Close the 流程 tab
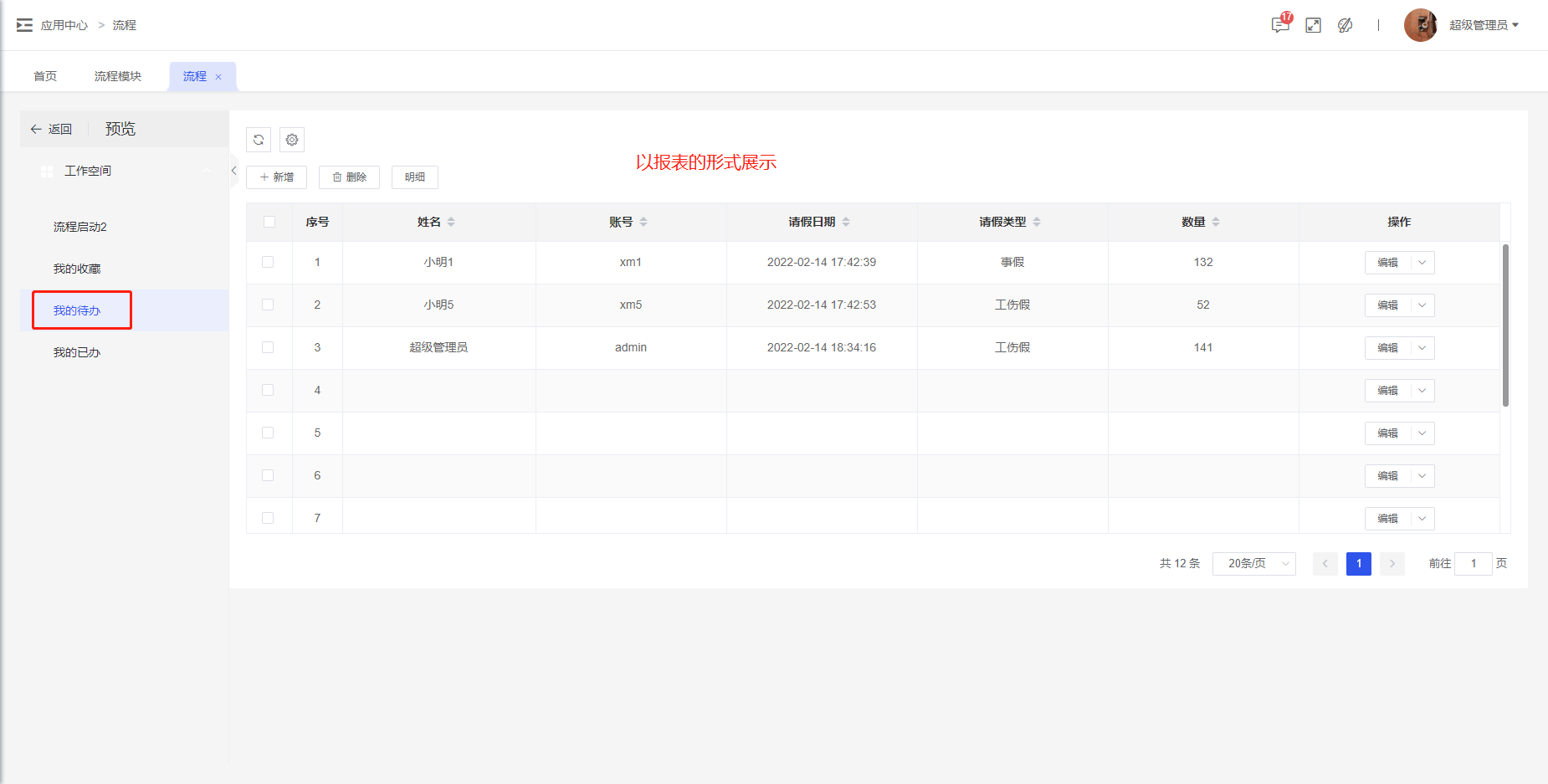 219,77
